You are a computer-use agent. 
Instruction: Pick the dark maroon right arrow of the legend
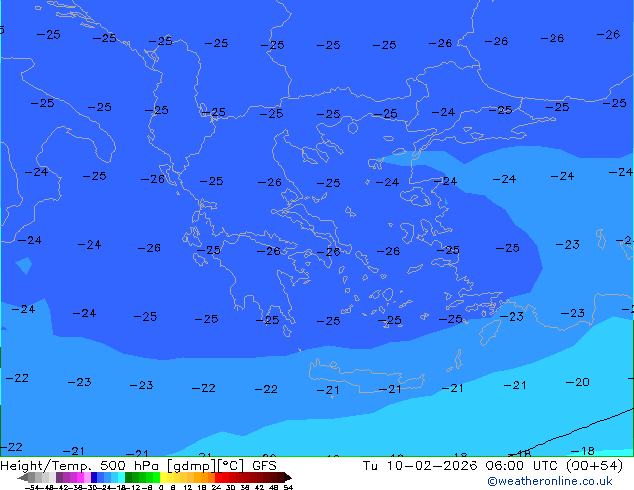[x=288, y=477]
